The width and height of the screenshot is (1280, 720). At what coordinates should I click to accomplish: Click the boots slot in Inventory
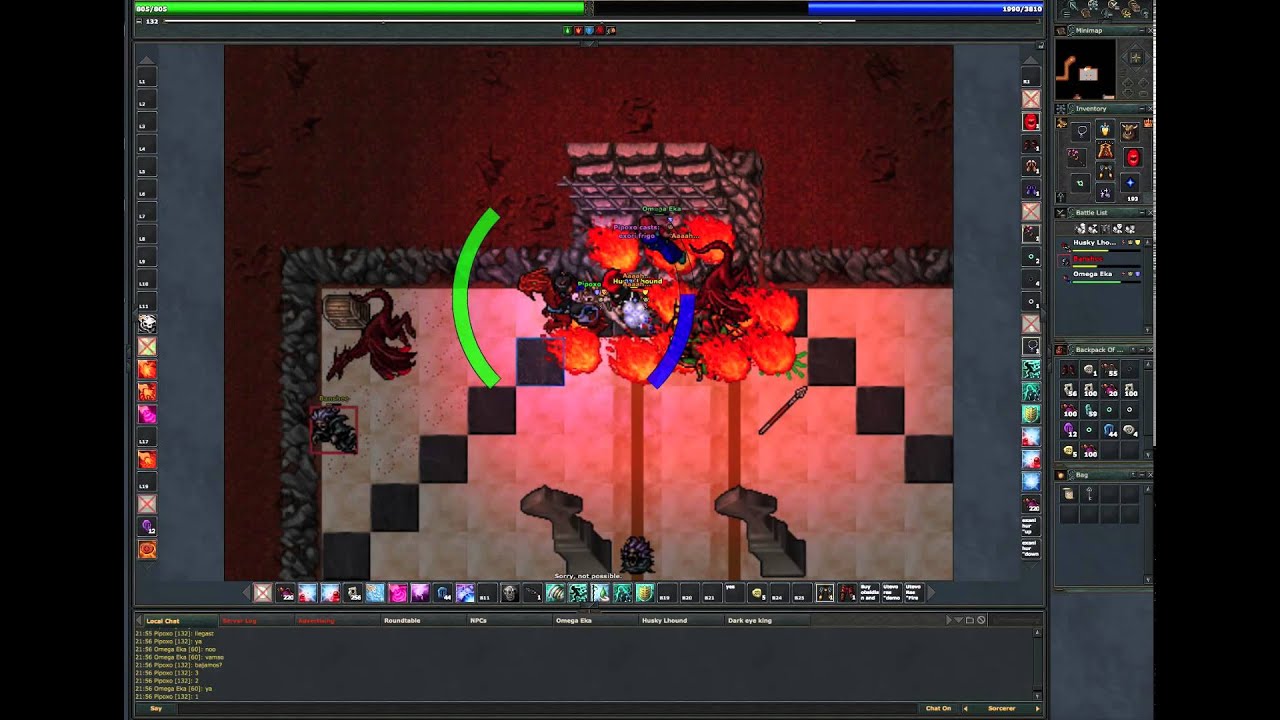(x=1105, y=192)
